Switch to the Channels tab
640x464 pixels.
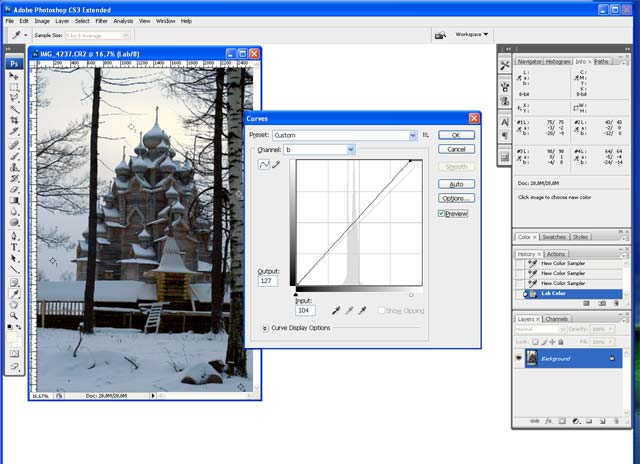click(x=556, y=319)
